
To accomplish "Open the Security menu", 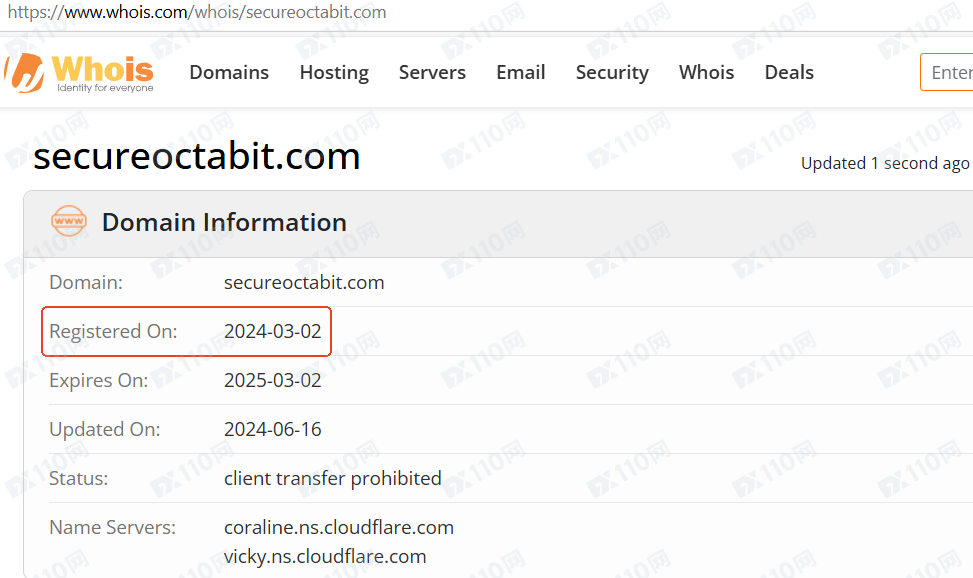I will (612, 73).
